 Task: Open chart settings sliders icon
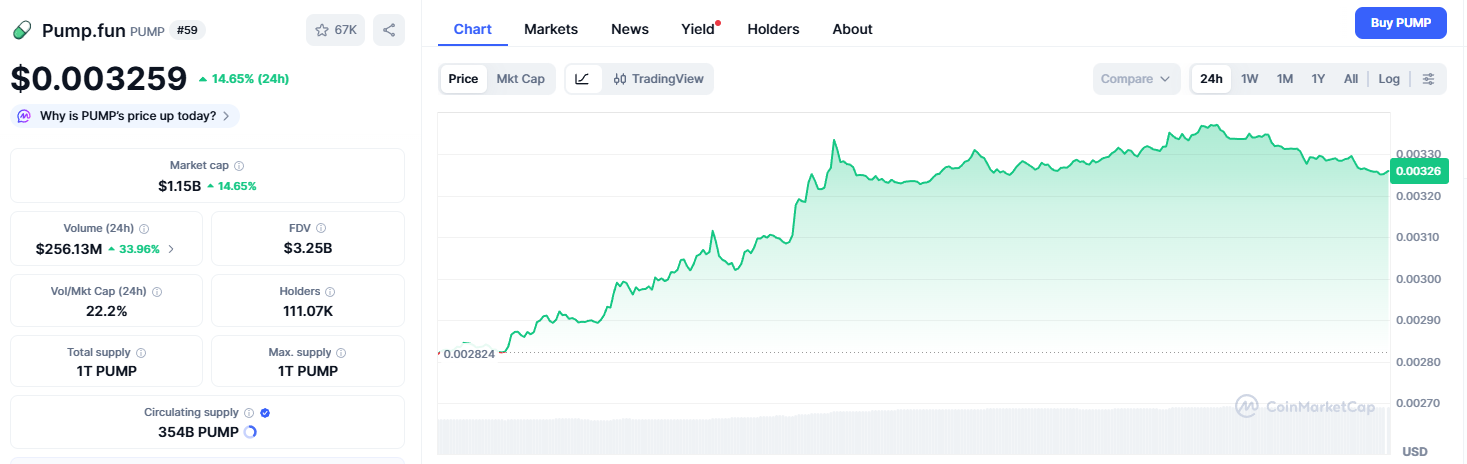[x=1428, y=79]
